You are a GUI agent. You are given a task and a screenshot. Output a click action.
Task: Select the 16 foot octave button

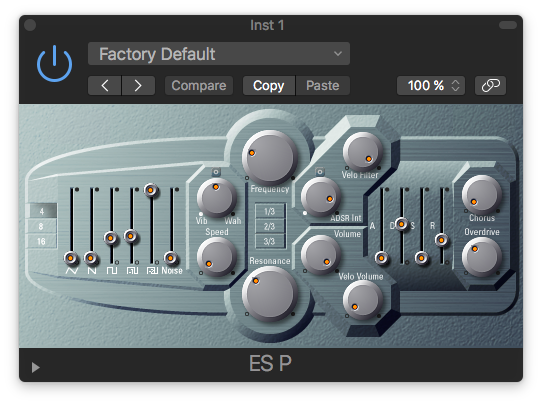click(x=41, y=241)
